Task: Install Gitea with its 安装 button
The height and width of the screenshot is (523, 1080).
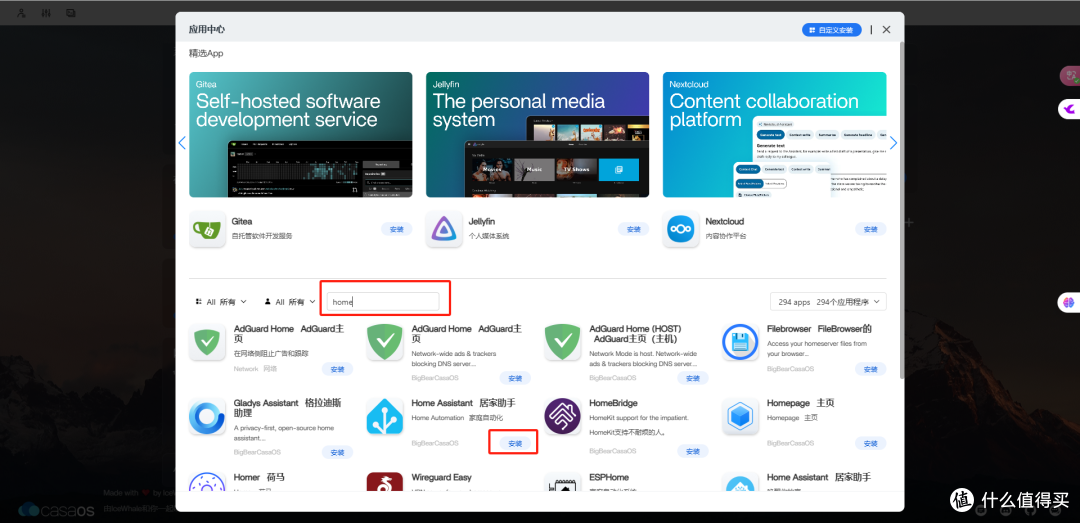Action: point(397,229)
